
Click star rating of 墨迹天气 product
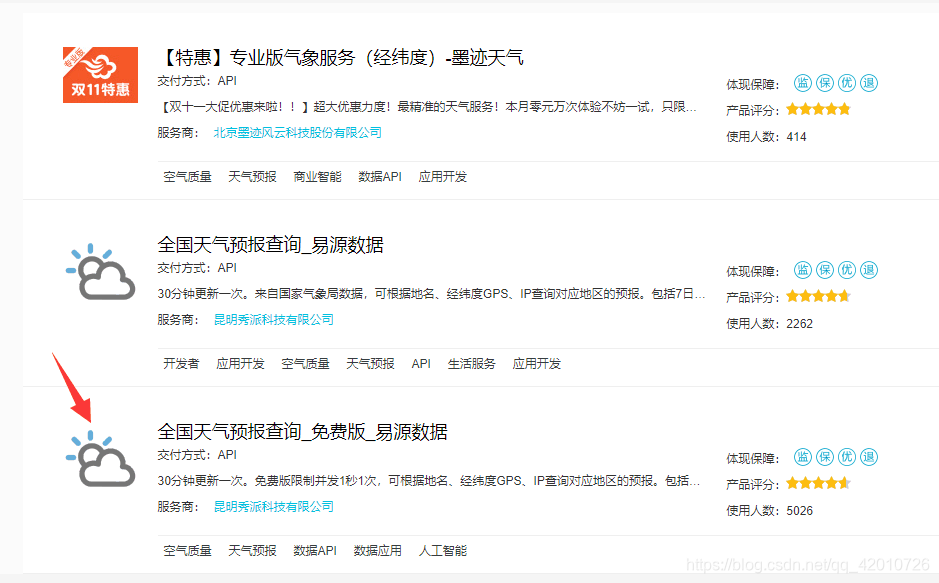click(x=818, y=109)
